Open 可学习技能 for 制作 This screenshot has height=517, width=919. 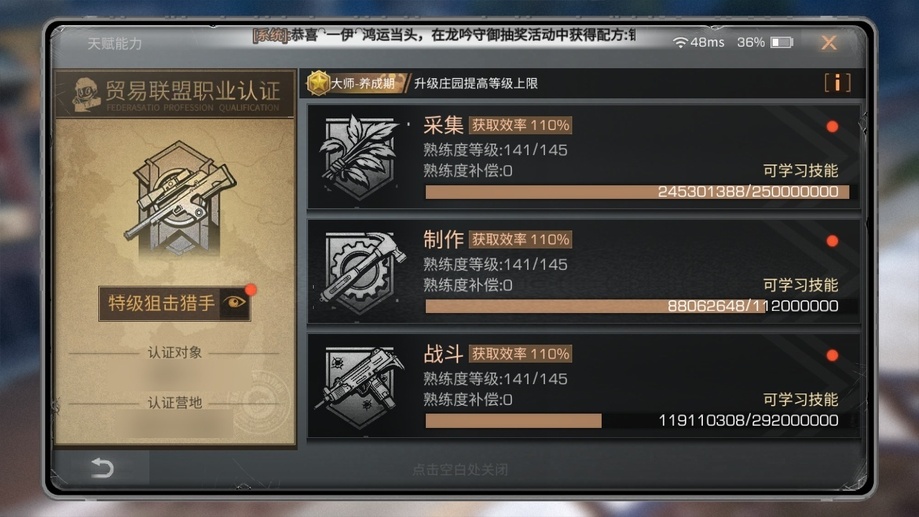point(800,285)
